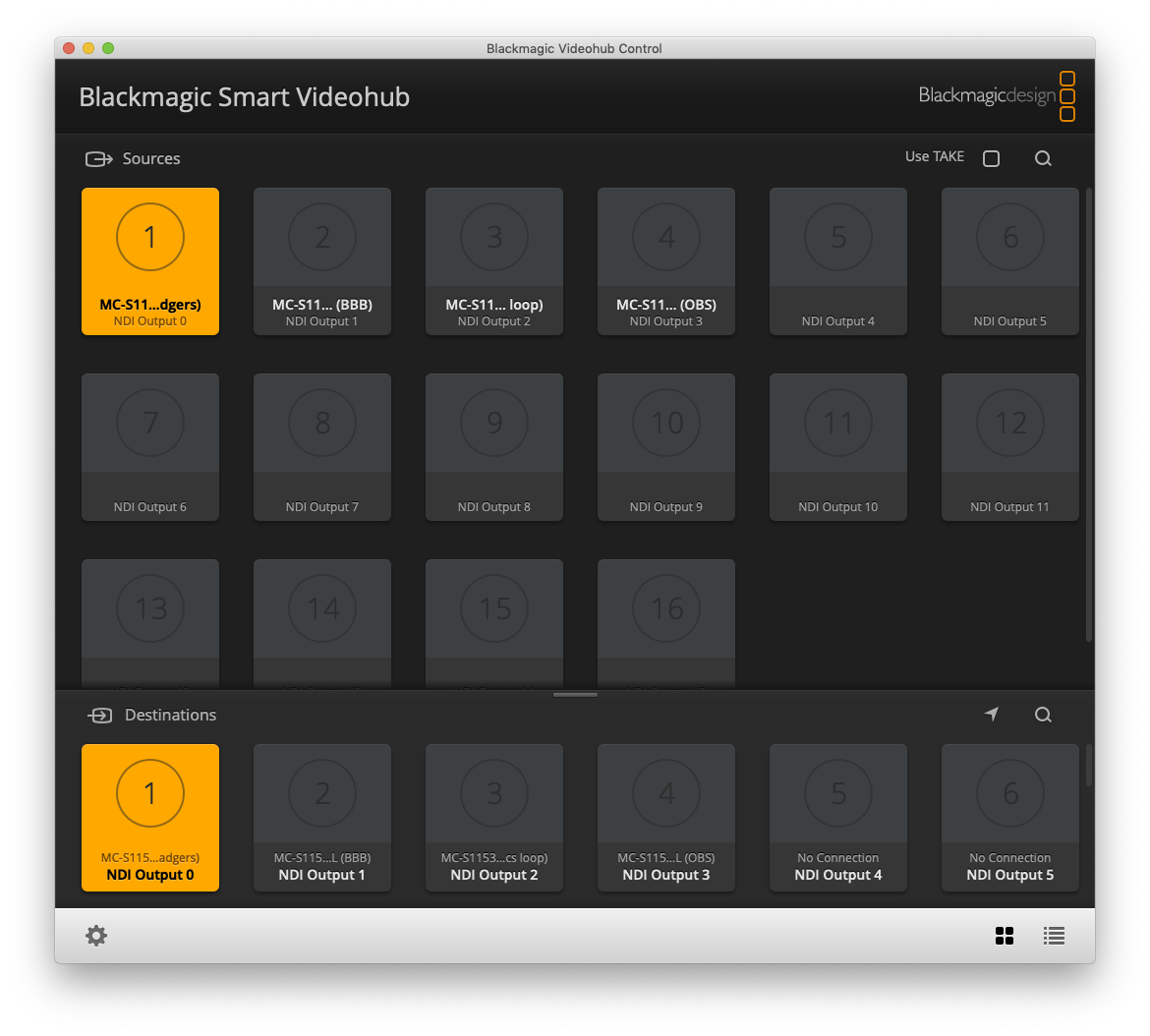This screenshot has height=1036, width=1150.
Task: Select source tile number 16
Action: point(666,624)
